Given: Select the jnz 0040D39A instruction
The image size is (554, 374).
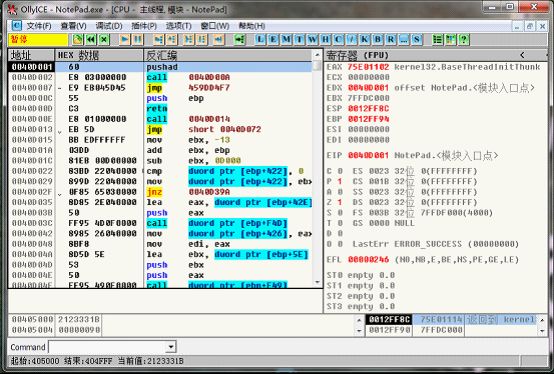Looking at the screenshot, I should pos(160,192).
